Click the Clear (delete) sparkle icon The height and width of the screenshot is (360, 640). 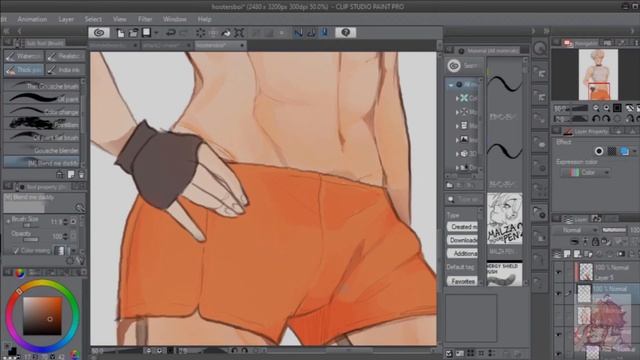pos(200,33)
